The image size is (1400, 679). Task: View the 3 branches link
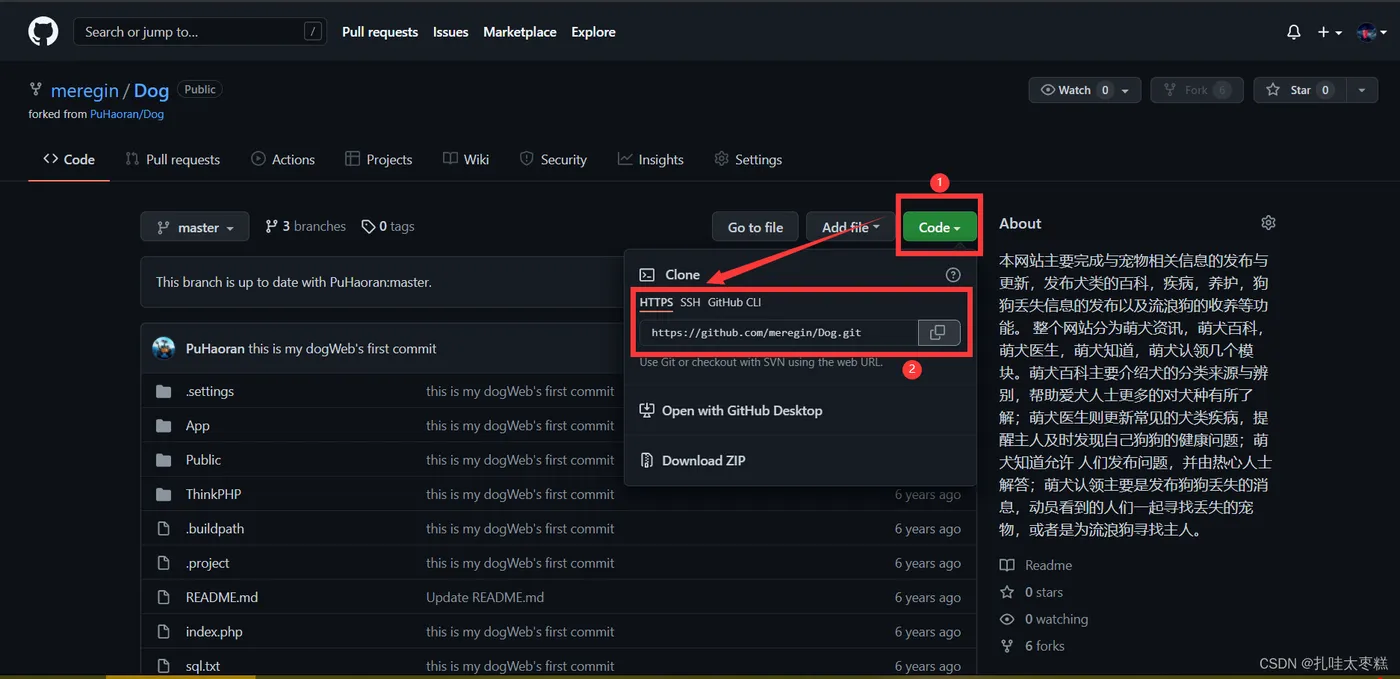pos(305,227)
